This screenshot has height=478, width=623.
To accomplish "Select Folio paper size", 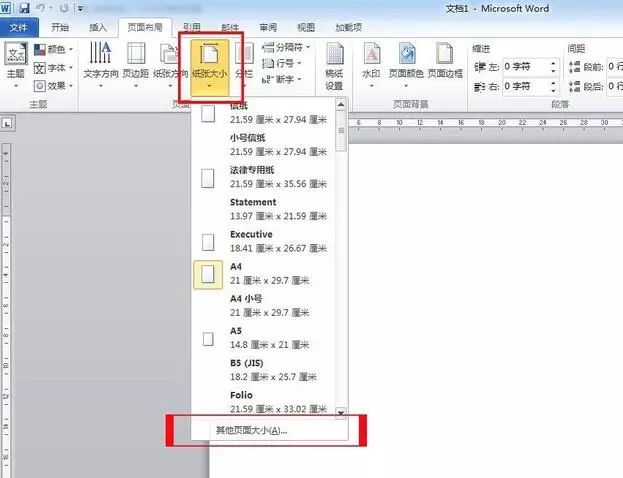I will 263,402.
